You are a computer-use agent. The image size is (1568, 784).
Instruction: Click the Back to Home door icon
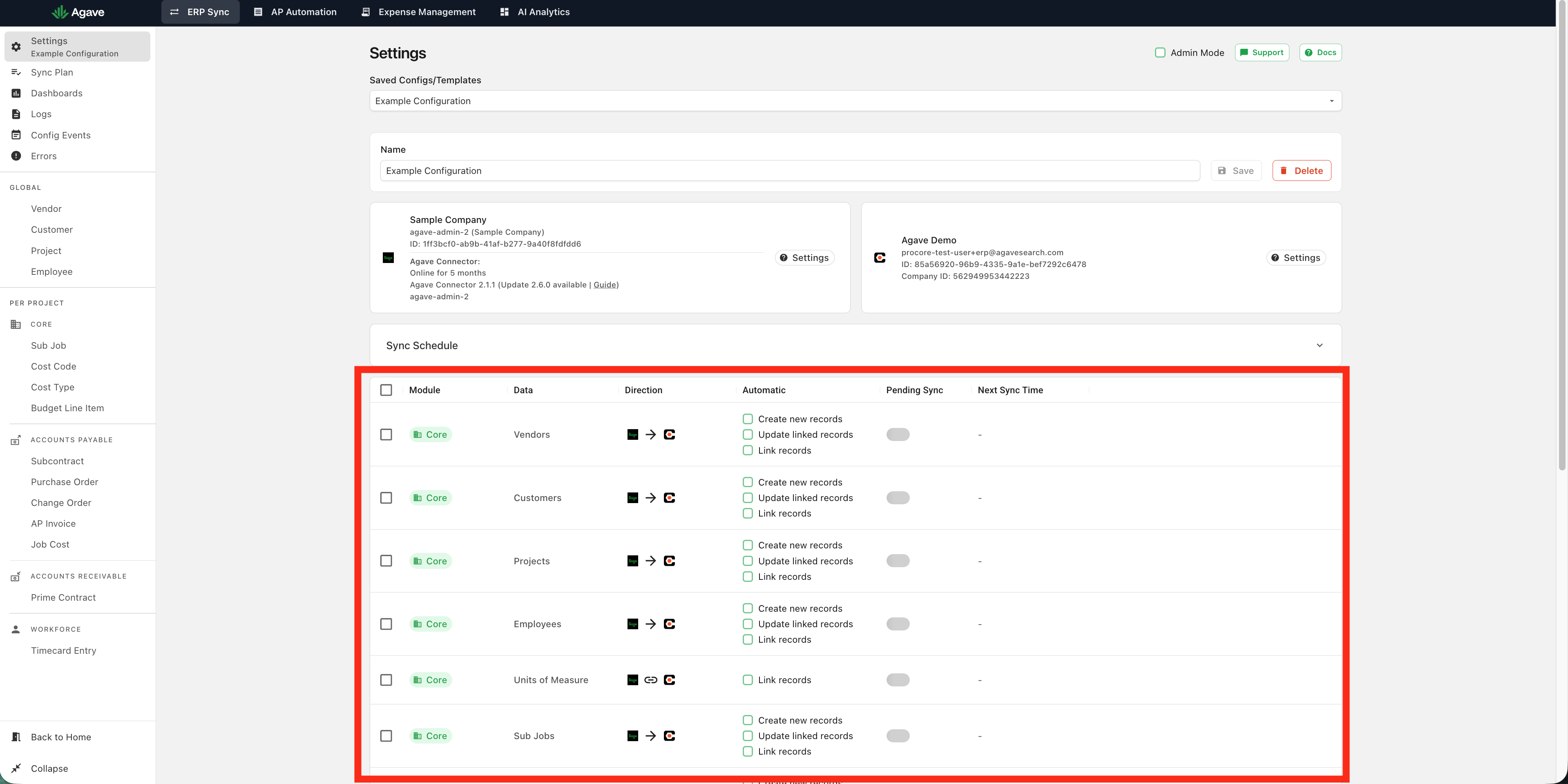click(16, 737)
